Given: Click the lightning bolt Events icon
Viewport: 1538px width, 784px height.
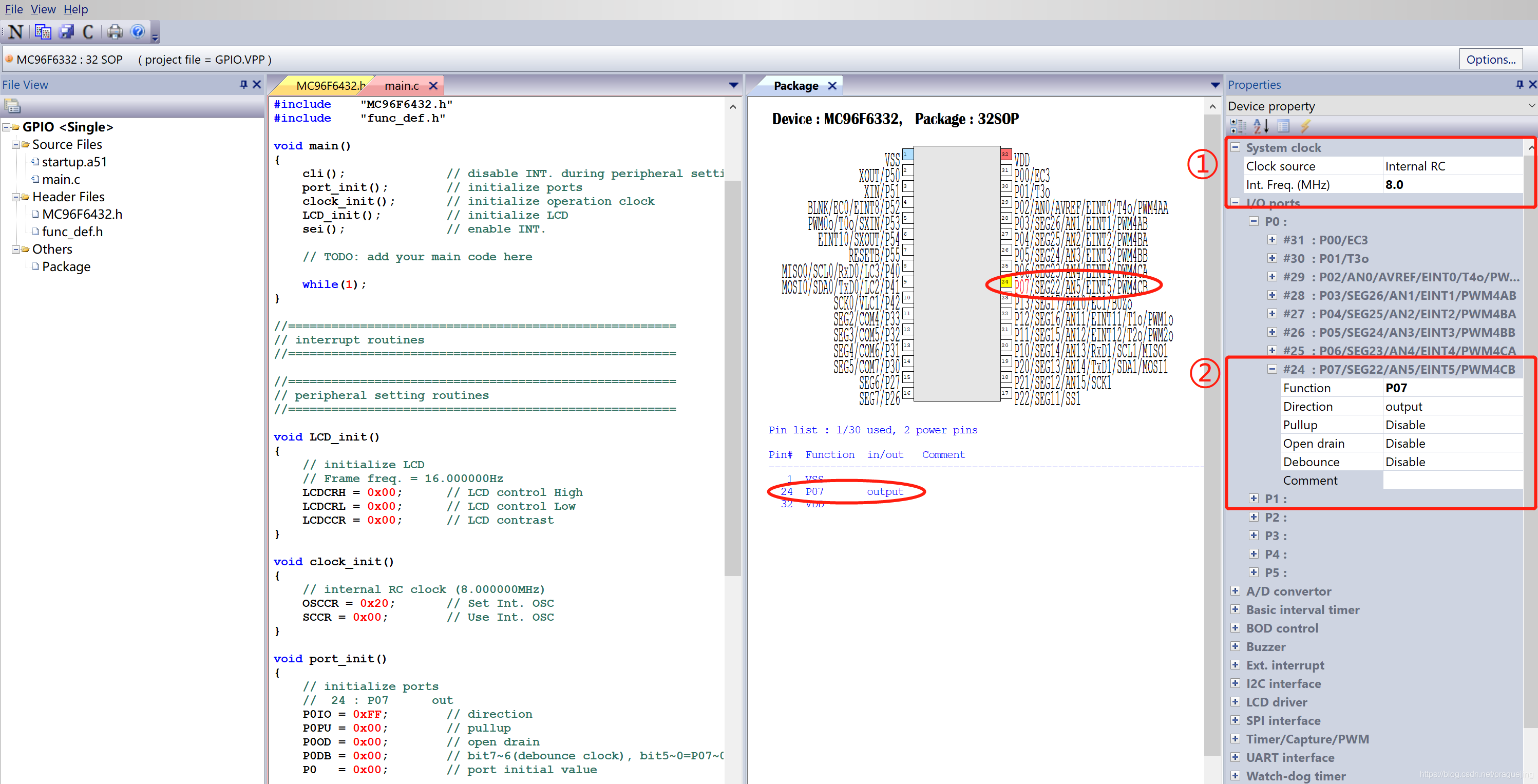Looking at the screenshot, I should [1305, 126].
